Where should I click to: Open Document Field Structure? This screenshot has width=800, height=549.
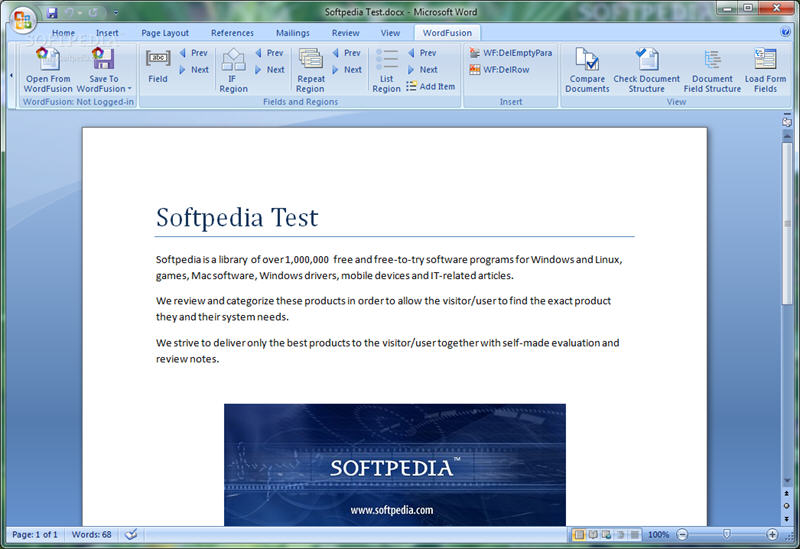click(712, 70)
